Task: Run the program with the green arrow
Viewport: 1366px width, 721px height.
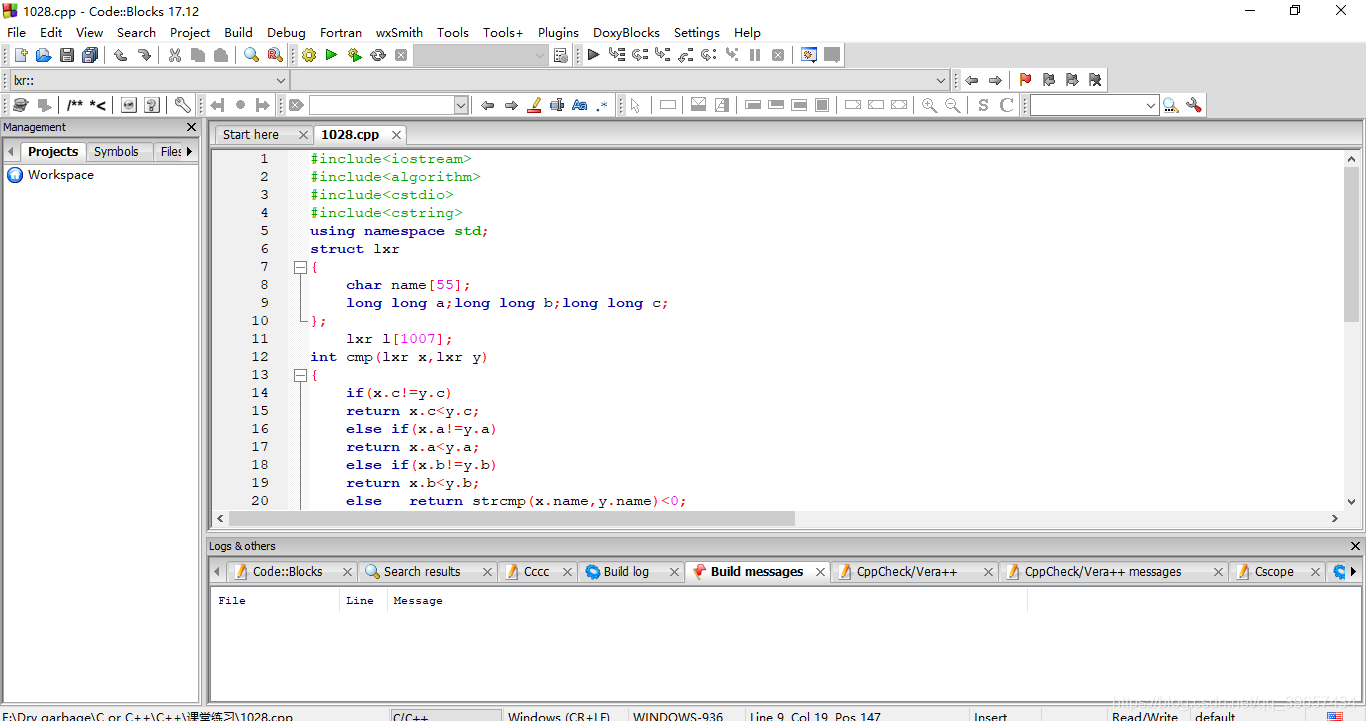Action: point(331,55)
